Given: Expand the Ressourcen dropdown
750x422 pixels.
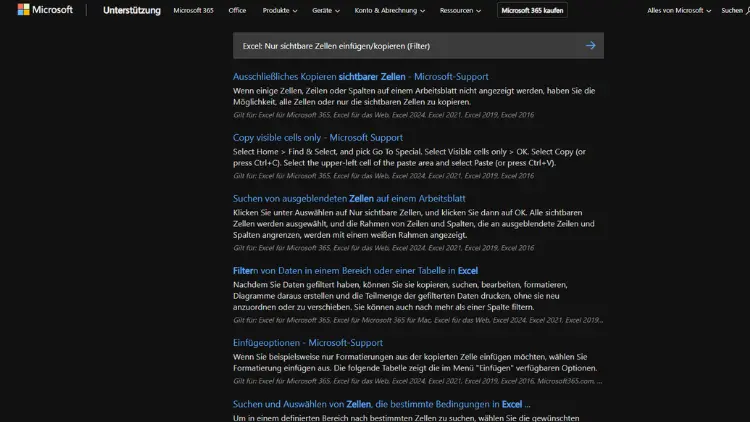Looking at the screenshot, I should 460,10.
